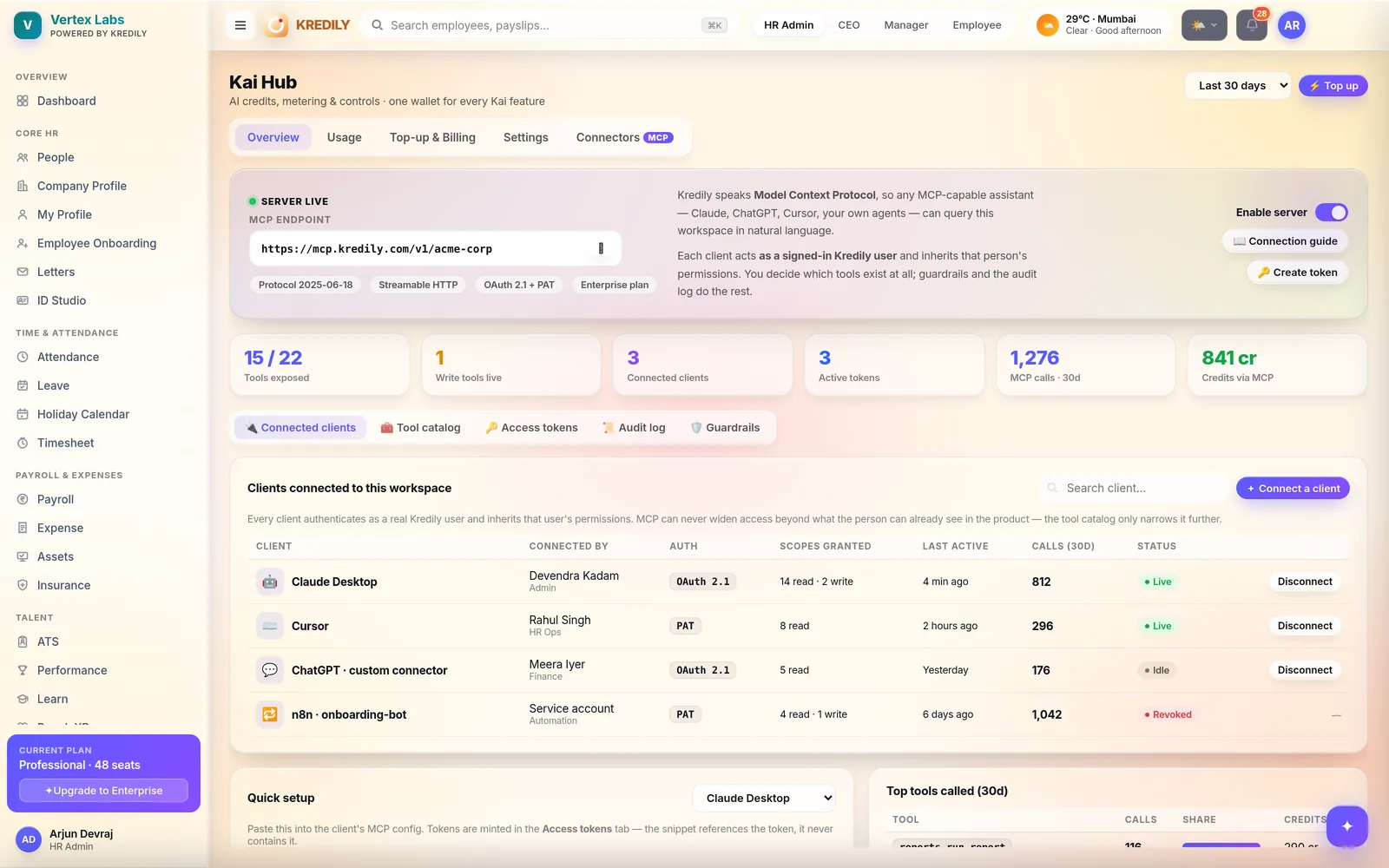Screen dimensions: 1389x868
Task: Open the Last 30 days dropdown
Action: point(1238,86)
